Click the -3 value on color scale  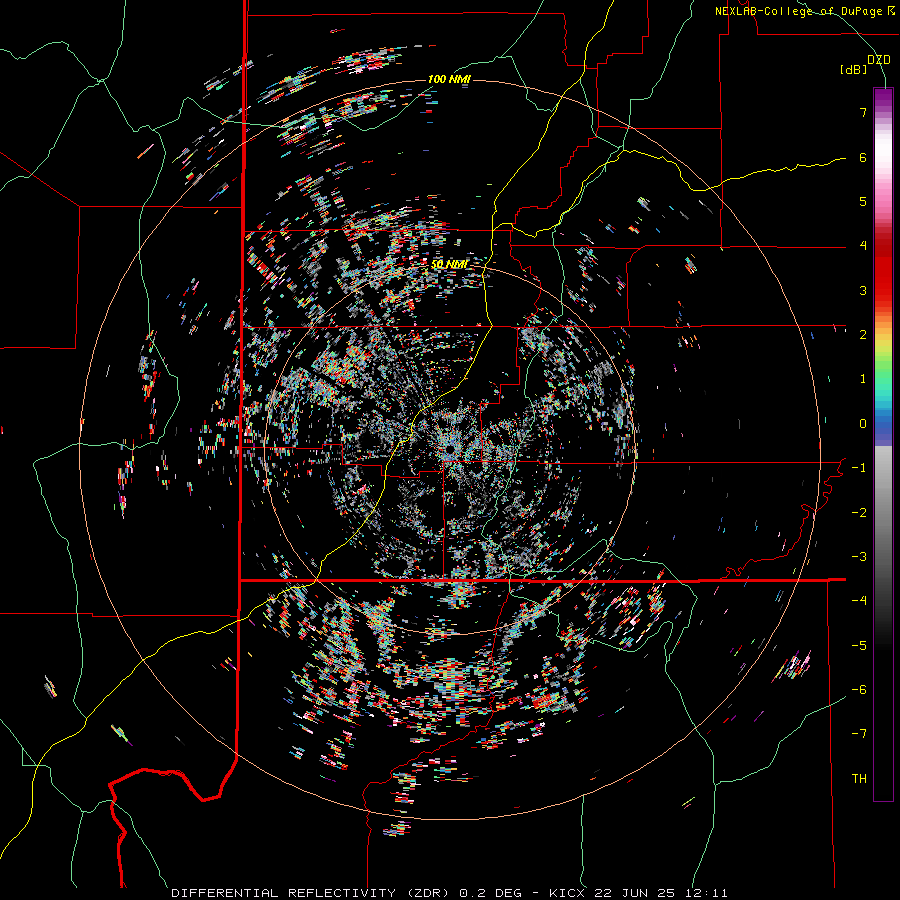tap(859, 557)
